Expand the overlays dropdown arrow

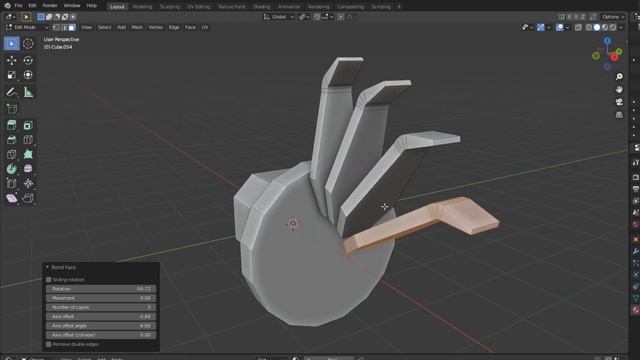[x=567, y=27]
